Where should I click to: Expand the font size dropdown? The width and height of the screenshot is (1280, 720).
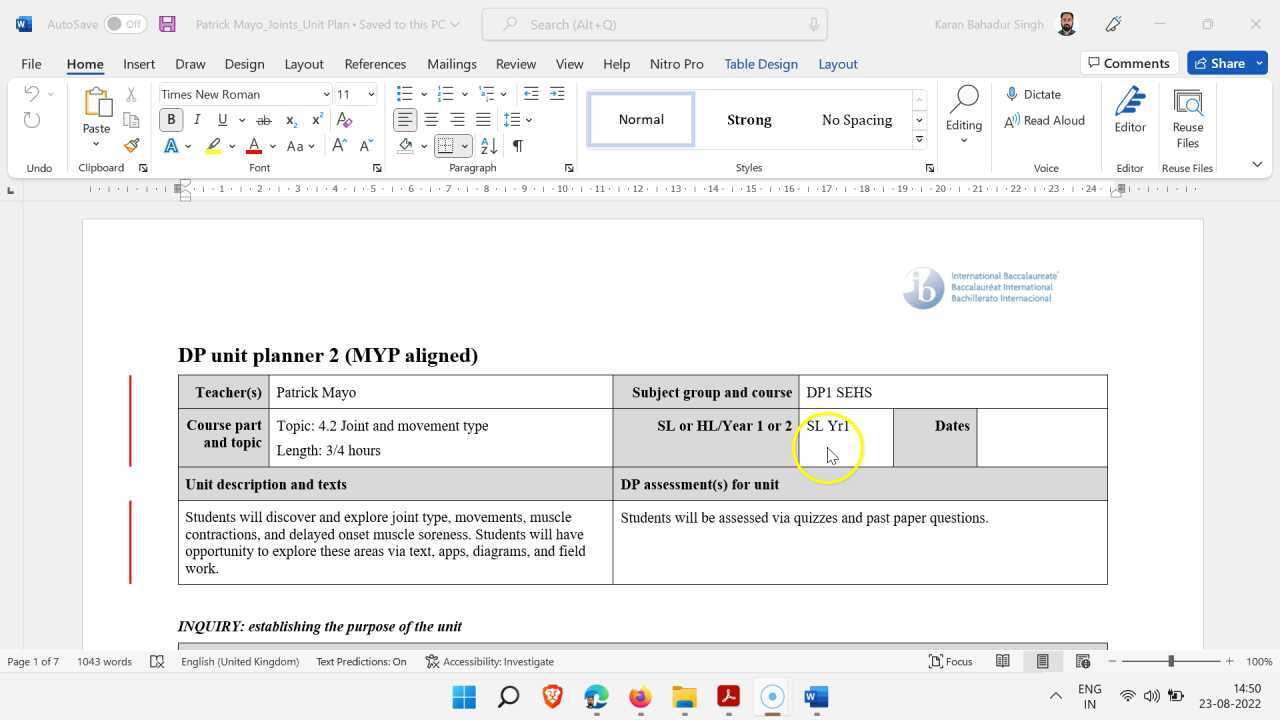(371, 94)
